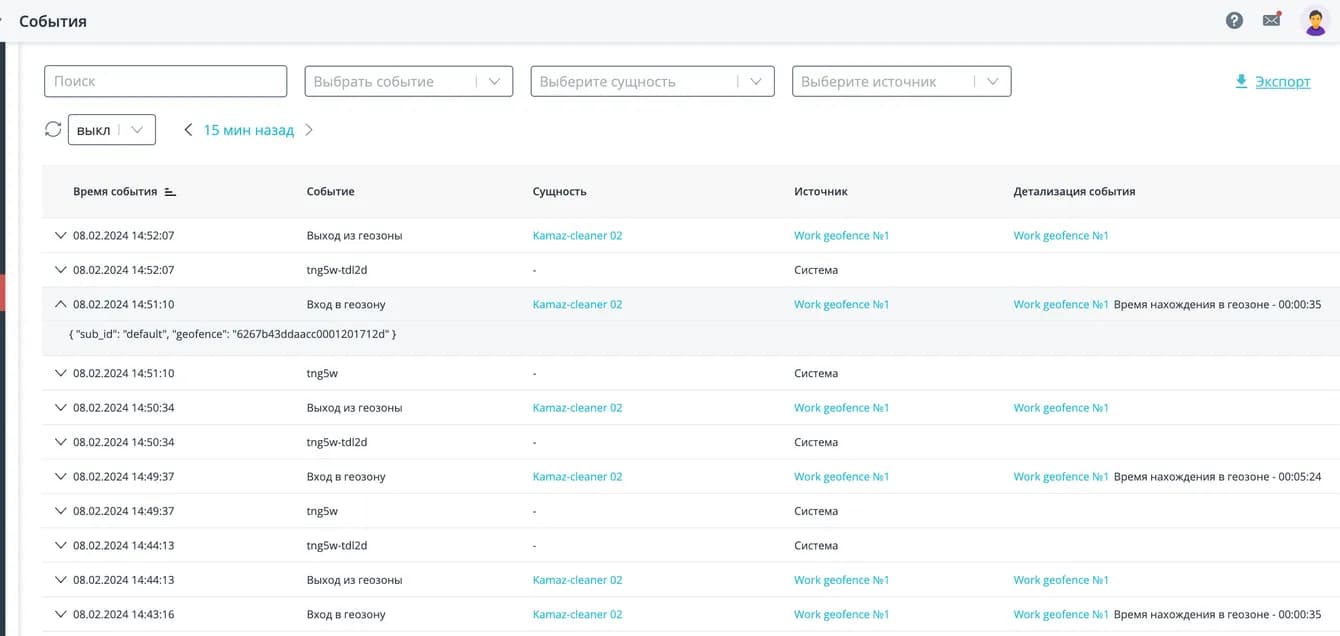Click the Время события column header
1340x636 pixels.
pos(115,191)
